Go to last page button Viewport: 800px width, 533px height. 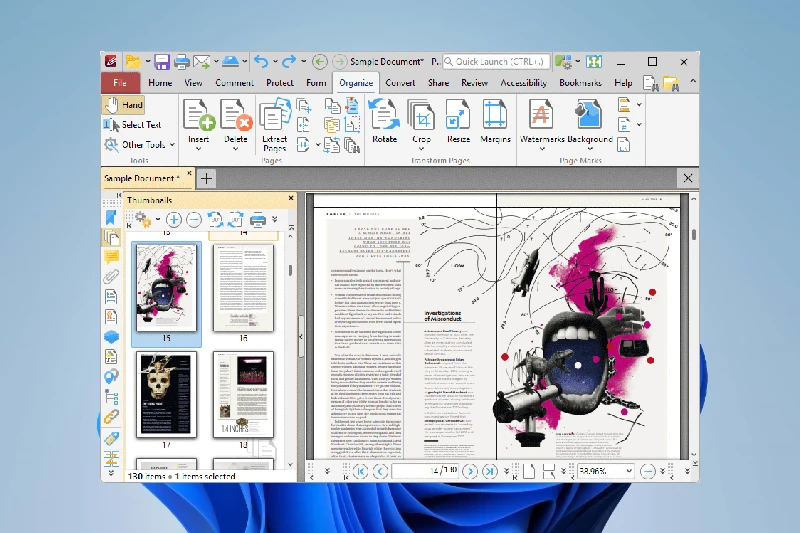coord(490,471)
